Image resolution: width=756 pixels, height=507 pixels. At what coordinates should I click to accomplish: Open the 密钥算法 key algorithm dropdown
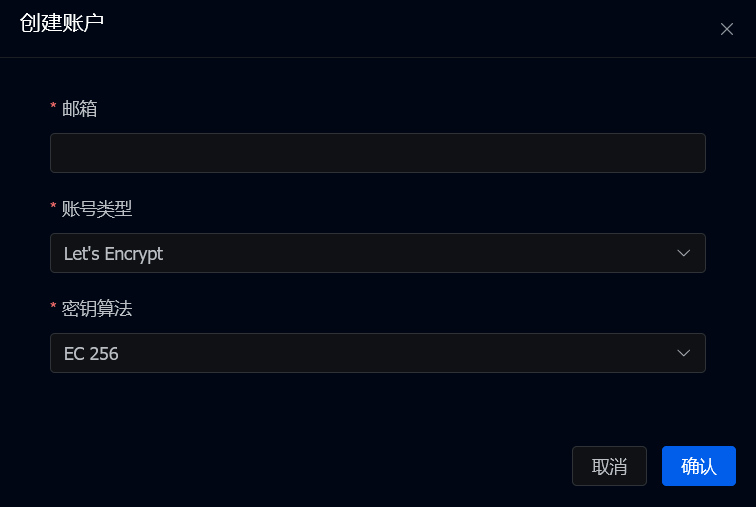pos(377,353)
